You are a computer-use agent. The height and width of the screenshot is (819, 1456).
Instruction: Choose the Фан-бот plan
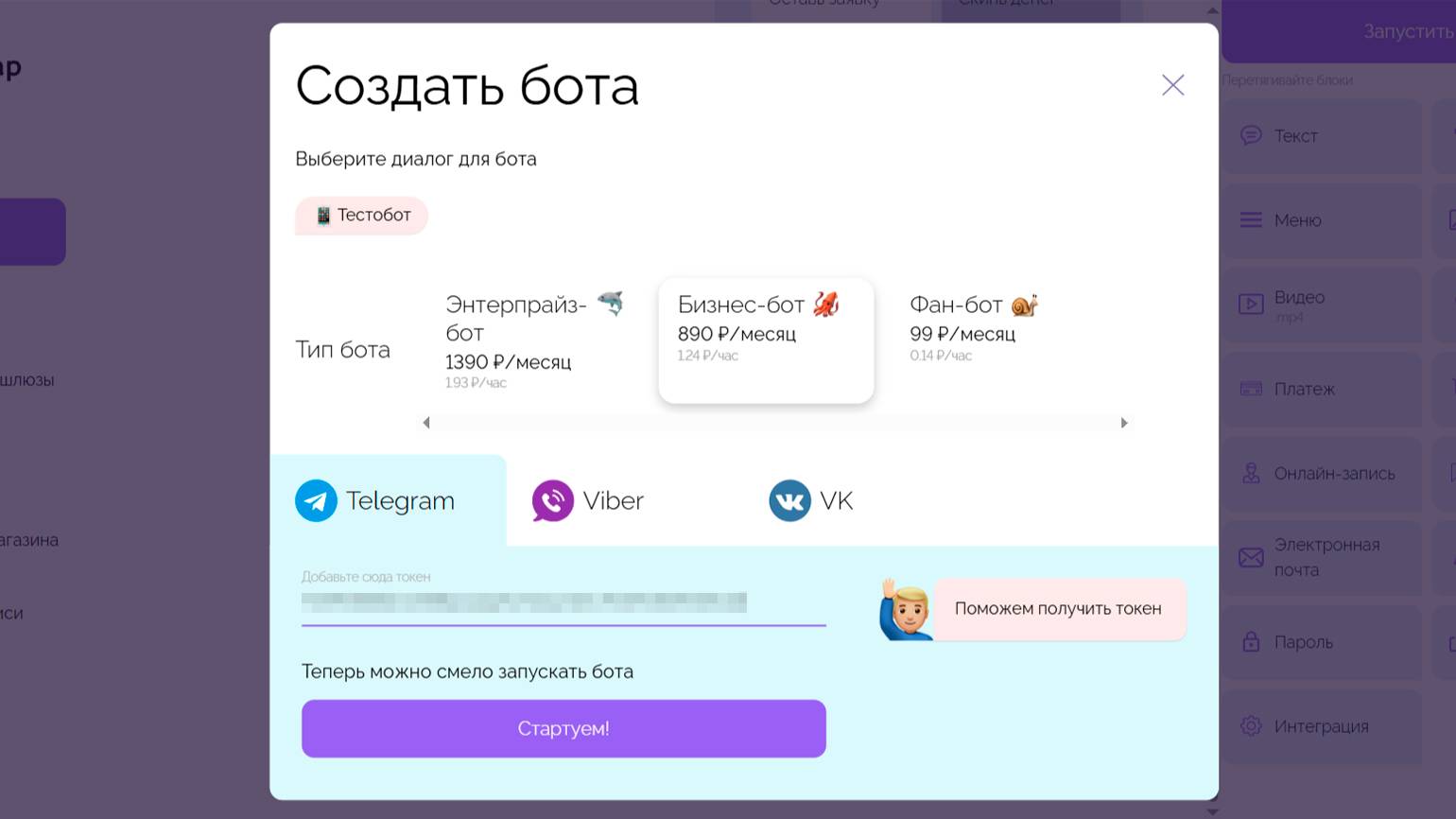pos(997,340)
